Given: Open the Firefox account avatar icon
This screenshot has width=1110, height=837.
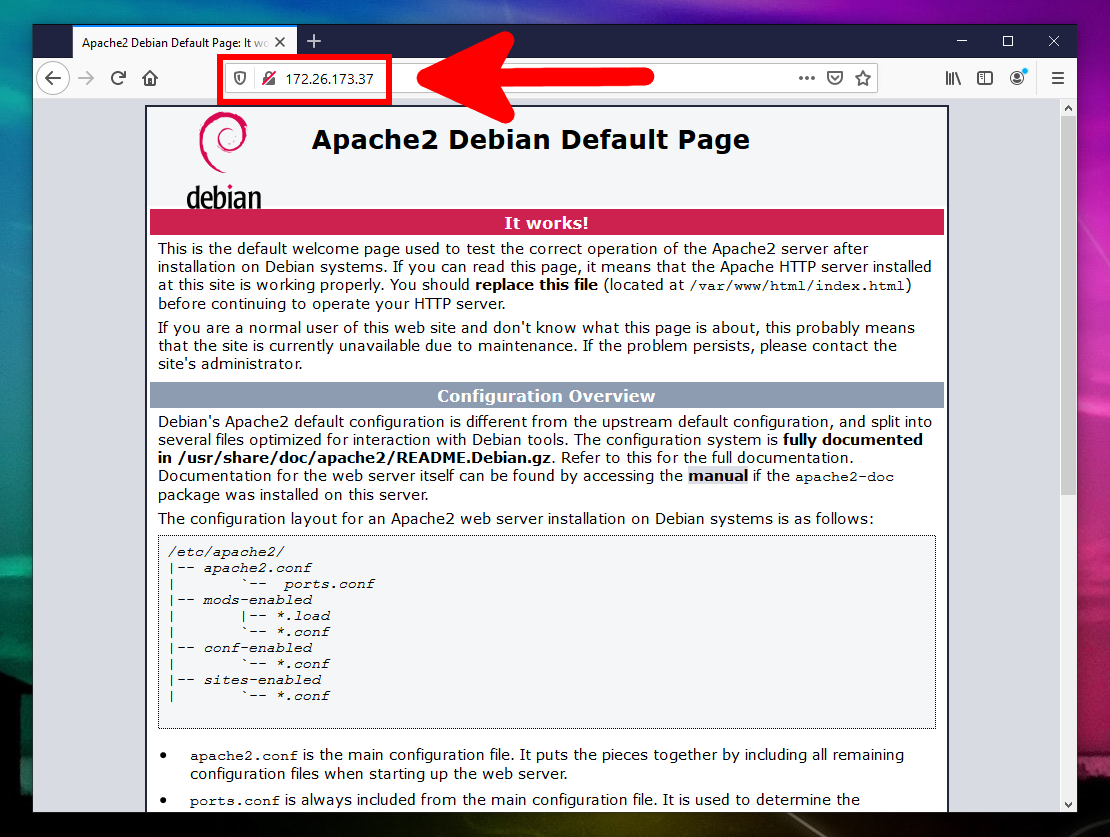Looking at the screenshot, I should click(x=1017, y=78).
